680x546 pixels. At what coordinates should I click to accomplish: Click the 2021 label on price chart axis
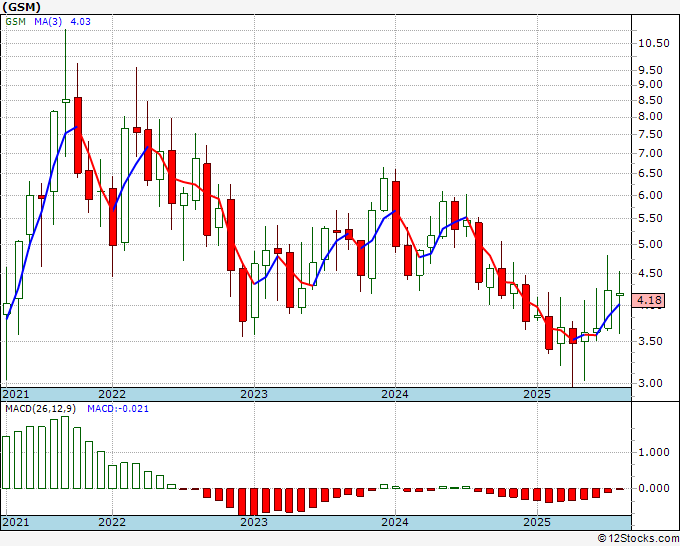pos(16,394)
